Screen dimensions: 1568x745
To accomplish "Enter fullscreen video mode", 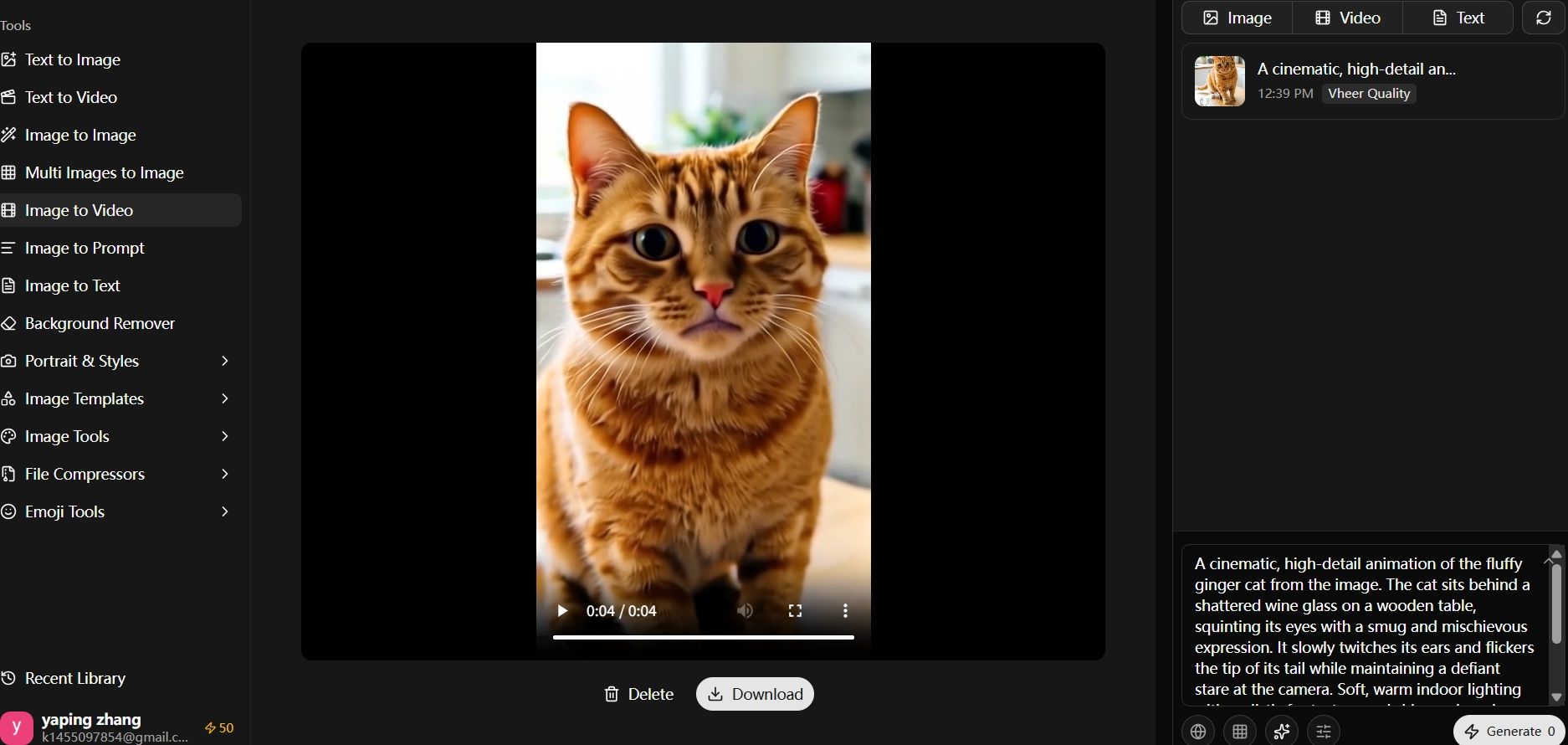I will 795,611.
